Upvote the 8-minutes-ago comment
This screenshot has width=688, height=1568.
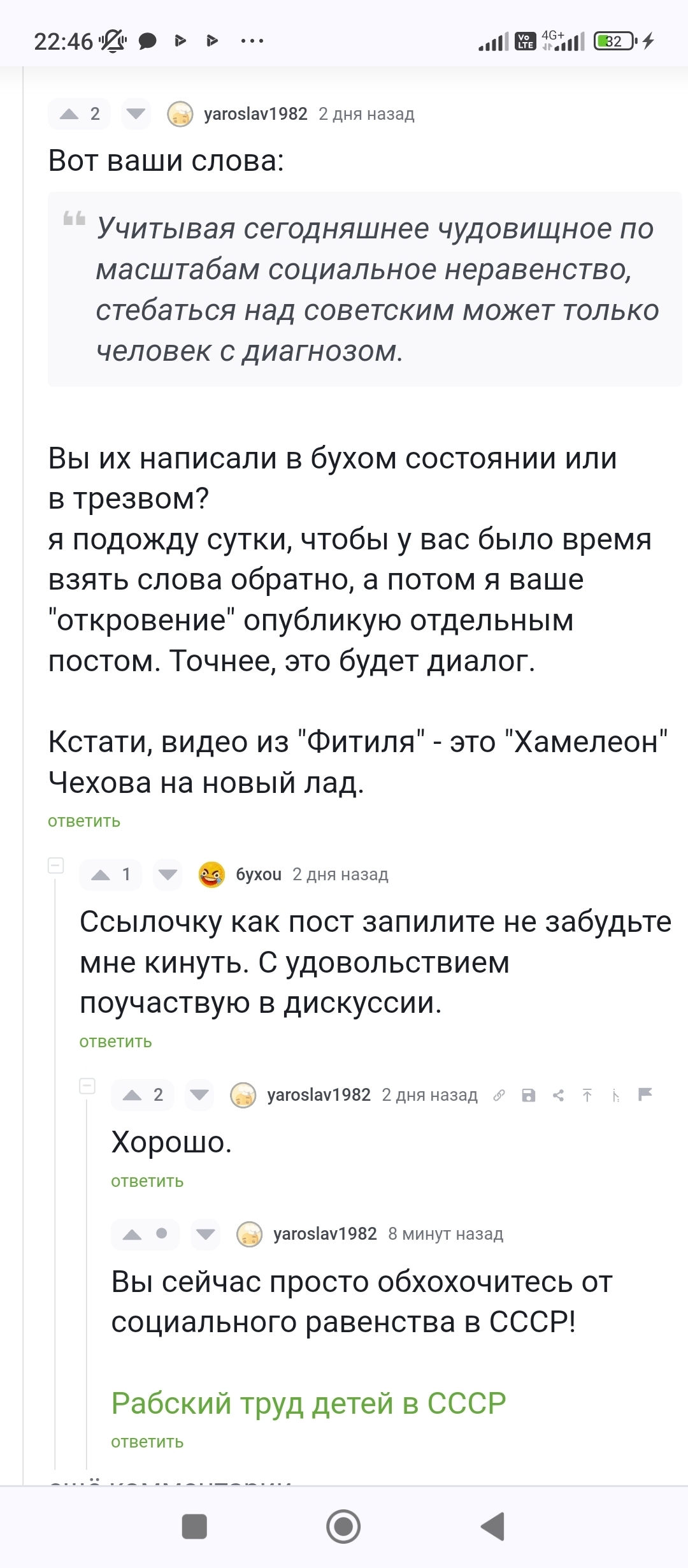[x=132, y=1234]
